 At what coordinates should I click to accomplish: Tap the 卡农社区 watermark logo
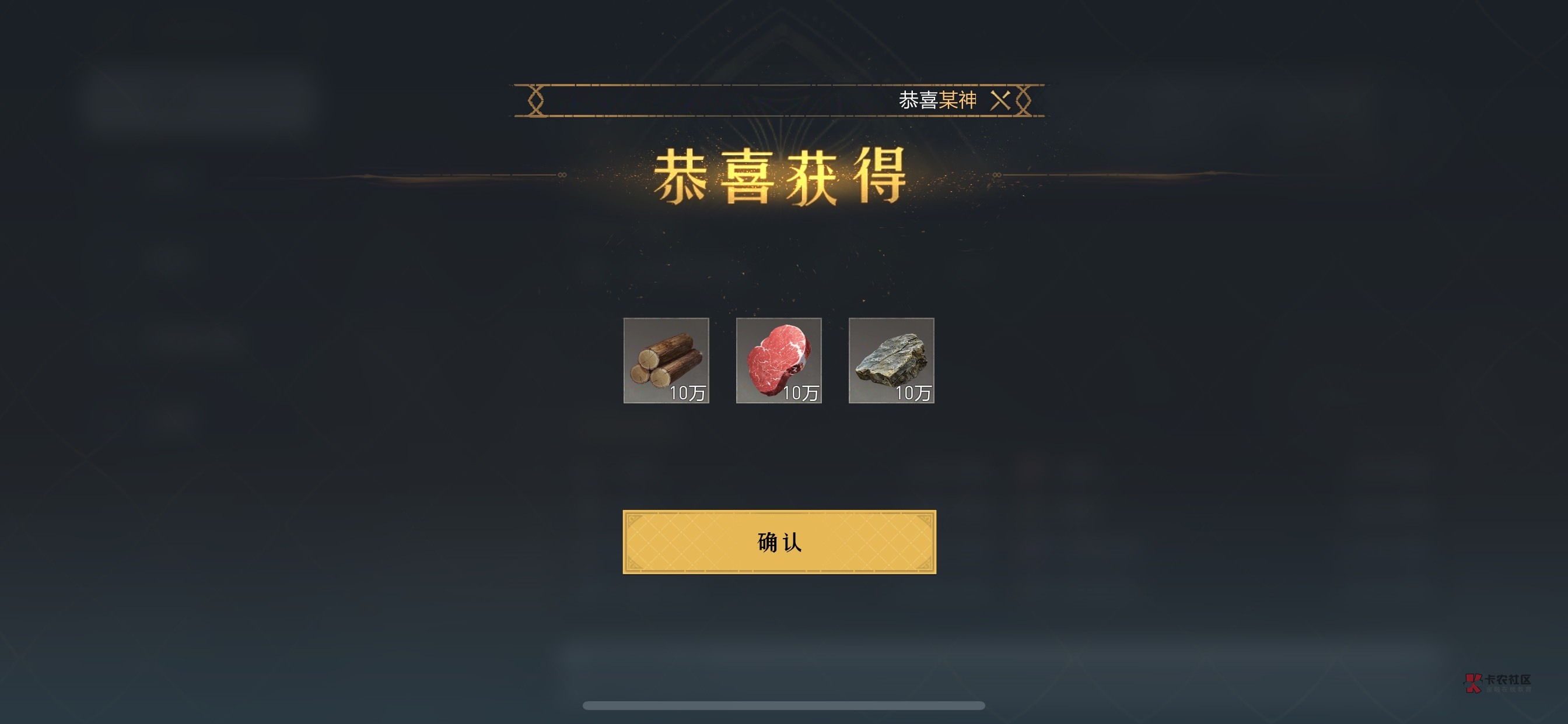coord(1473,683)
